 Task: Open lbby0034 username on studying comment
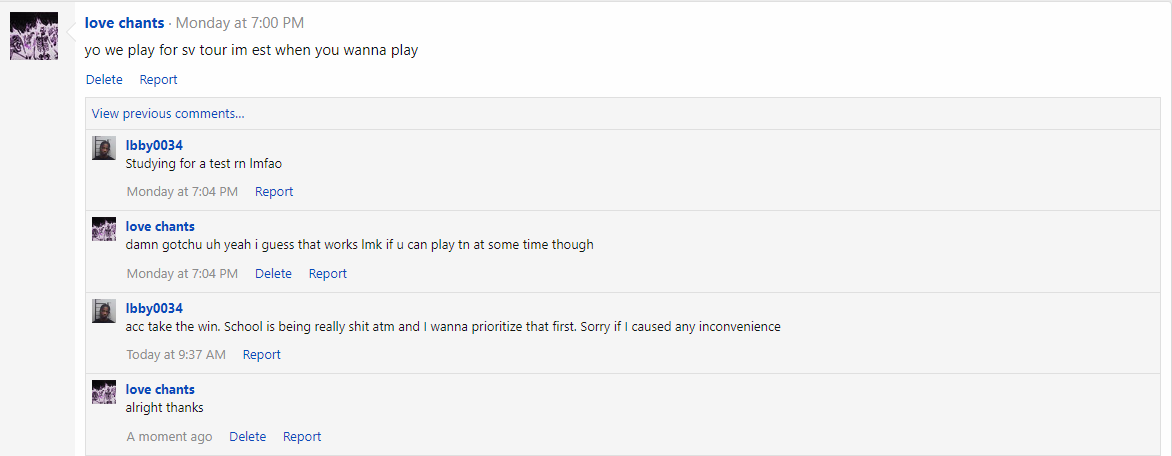(x=154, y=145)
